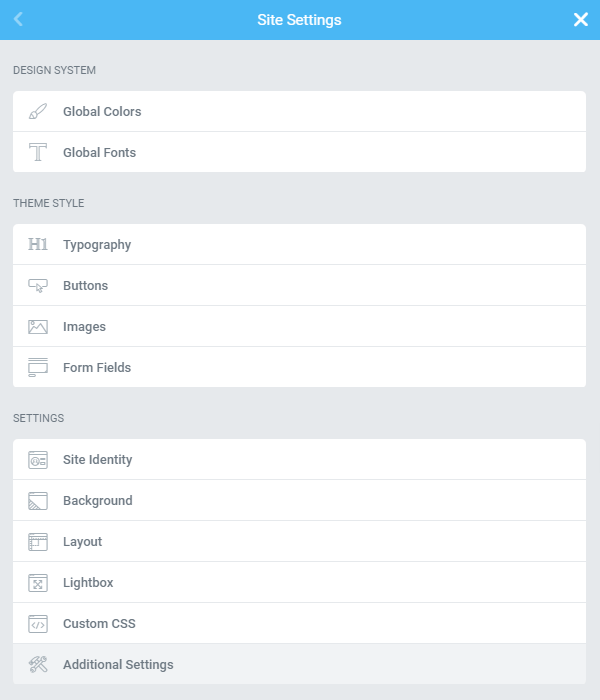Click the H1 Typography icon
Viewport: 600px width, 700px height.
[x=38, y=244]
